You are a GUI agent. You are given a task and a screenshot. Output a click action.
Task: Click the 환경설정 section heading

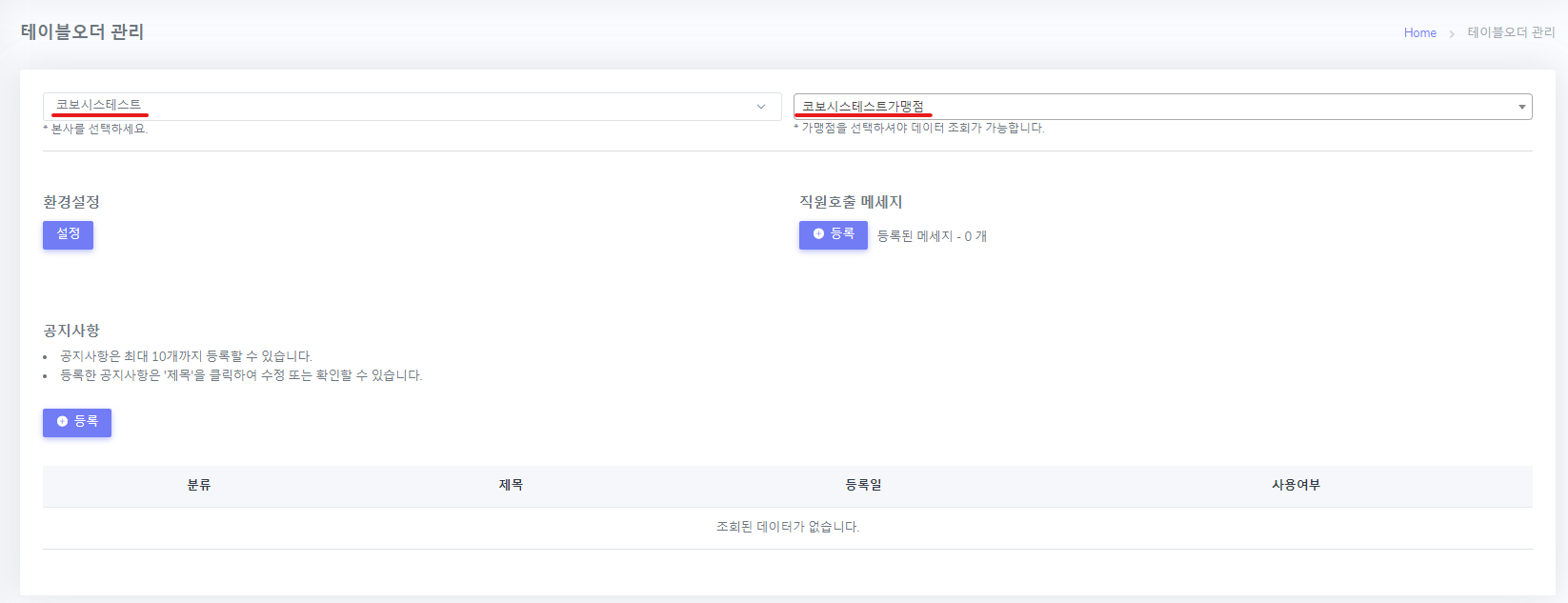[71, 202]
